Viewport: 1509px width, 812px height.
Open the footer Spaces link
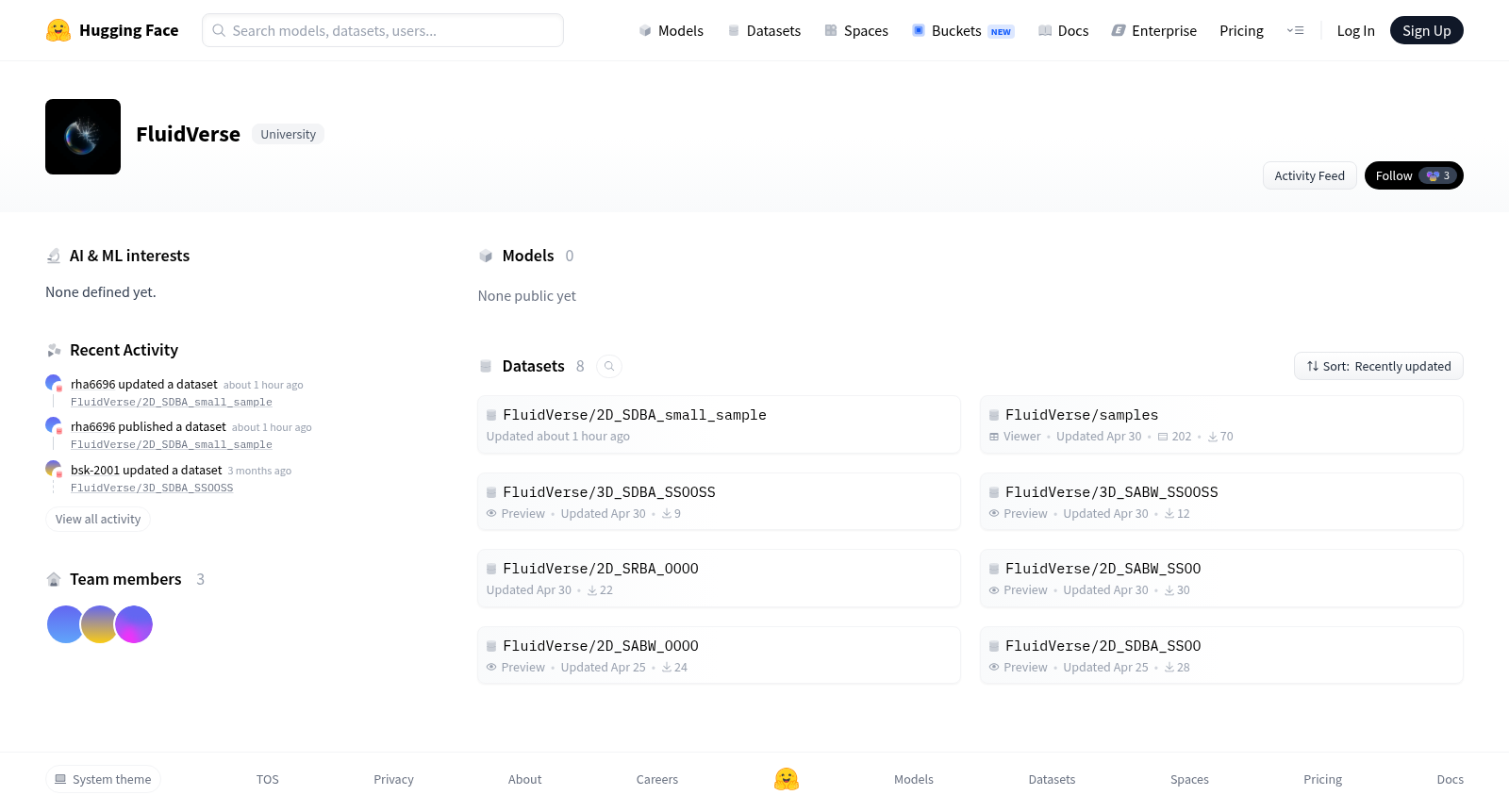pyautogui.click(x=1189, y=779)
